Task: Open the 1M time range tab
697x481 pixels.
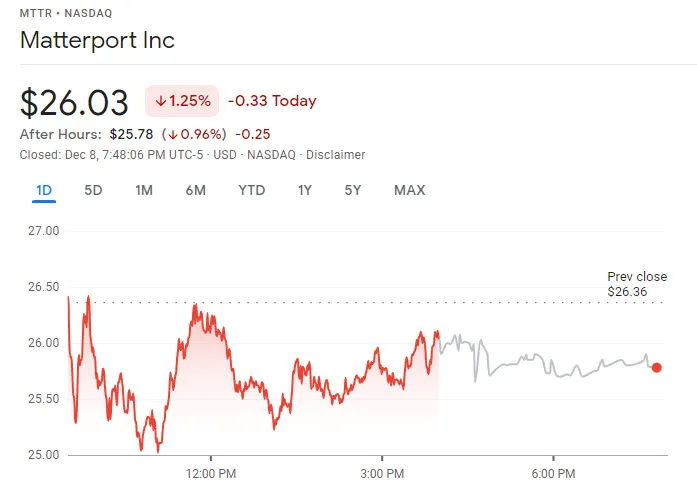Action: (144, 190)
